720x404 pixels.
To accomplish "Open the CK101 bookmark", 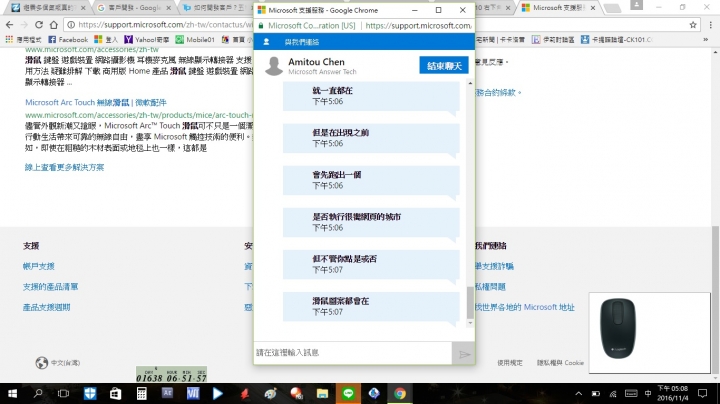I will pyautogui.click(x=616, y=39).
